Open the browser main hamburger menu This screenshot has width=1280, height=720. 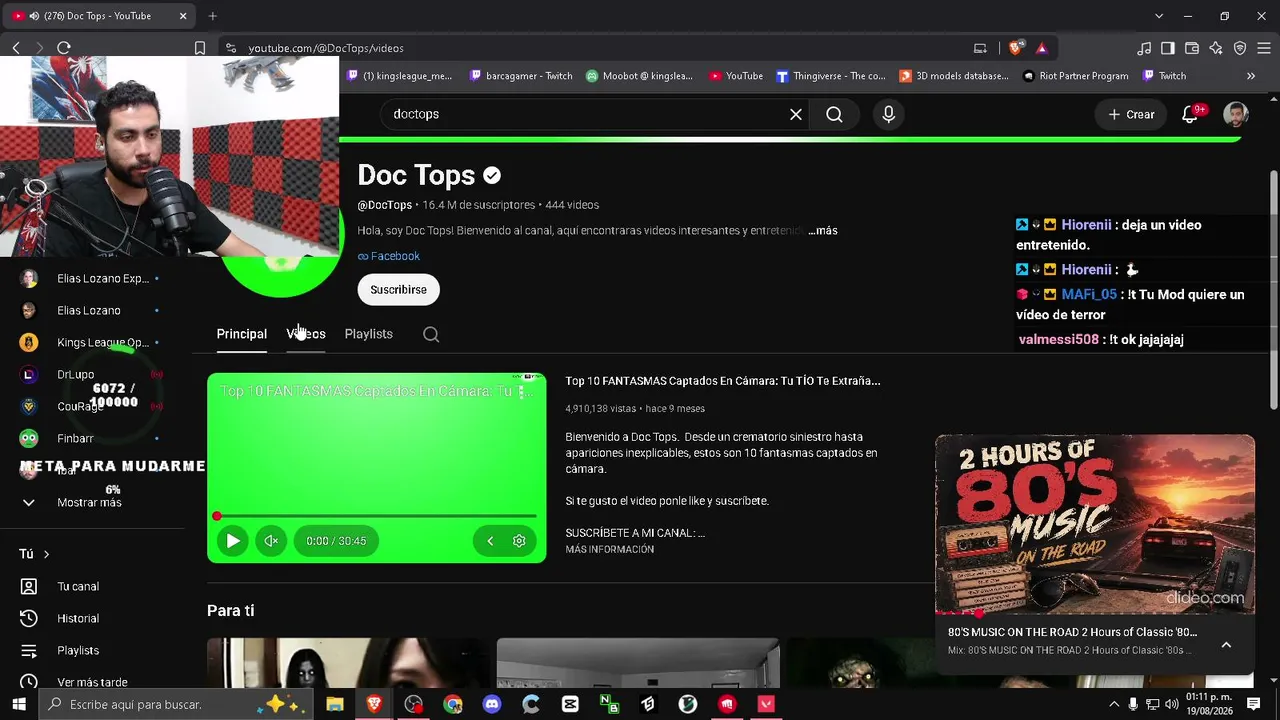(x=1264, y=48)
